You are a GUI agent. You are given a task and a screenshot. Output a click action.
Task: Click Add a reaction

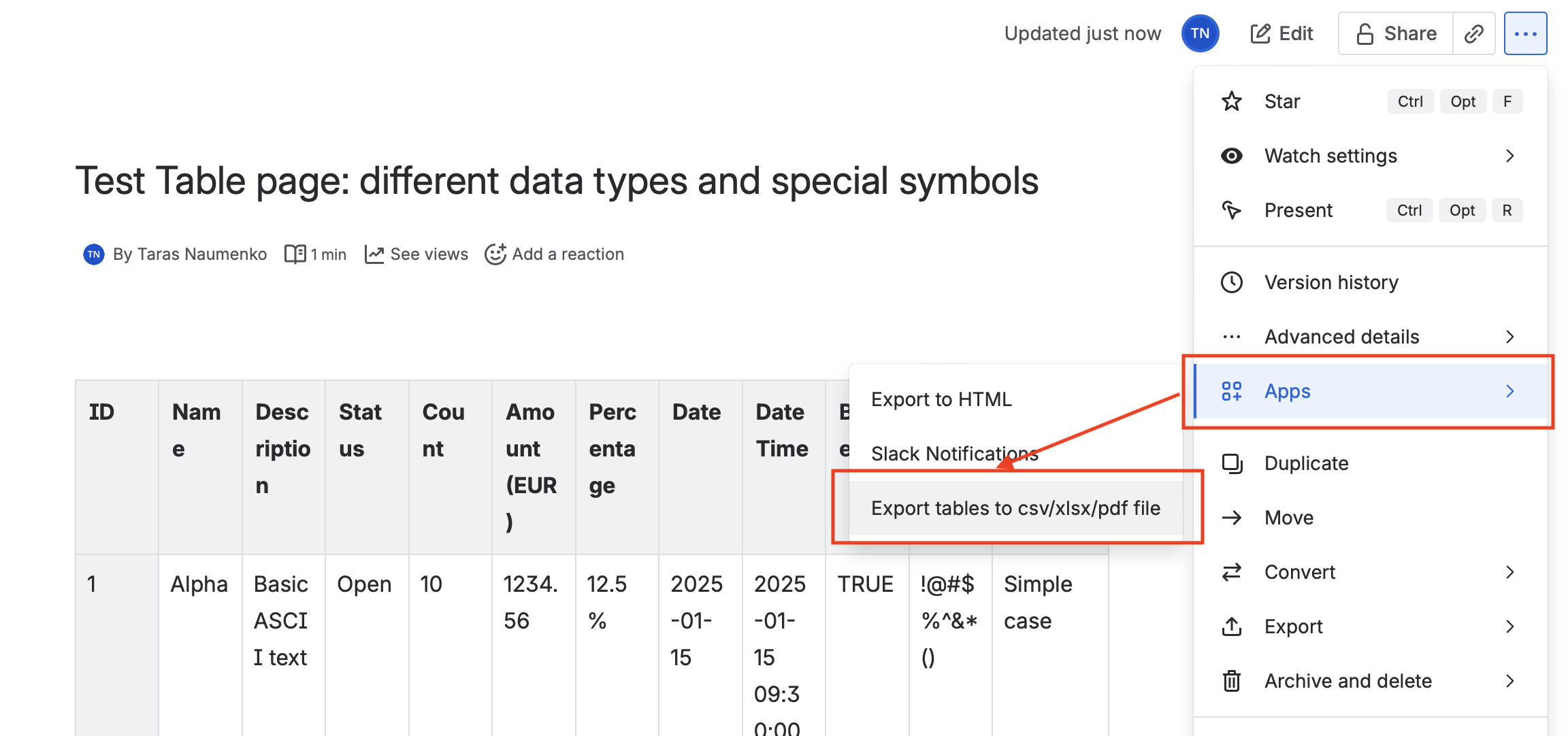(x=554, y=254)
